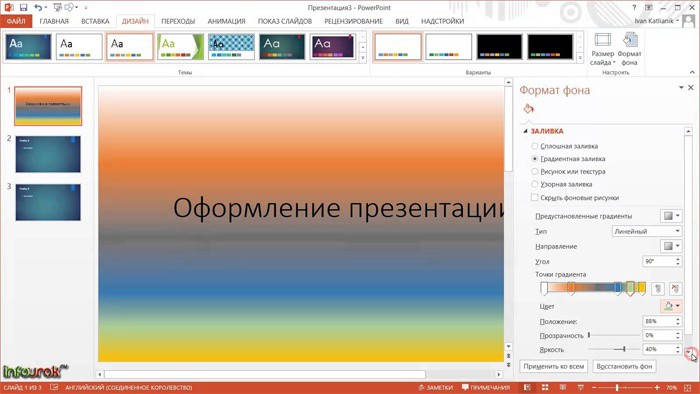
Task: Select the orange gradient stop
Action: pos(571,289)
